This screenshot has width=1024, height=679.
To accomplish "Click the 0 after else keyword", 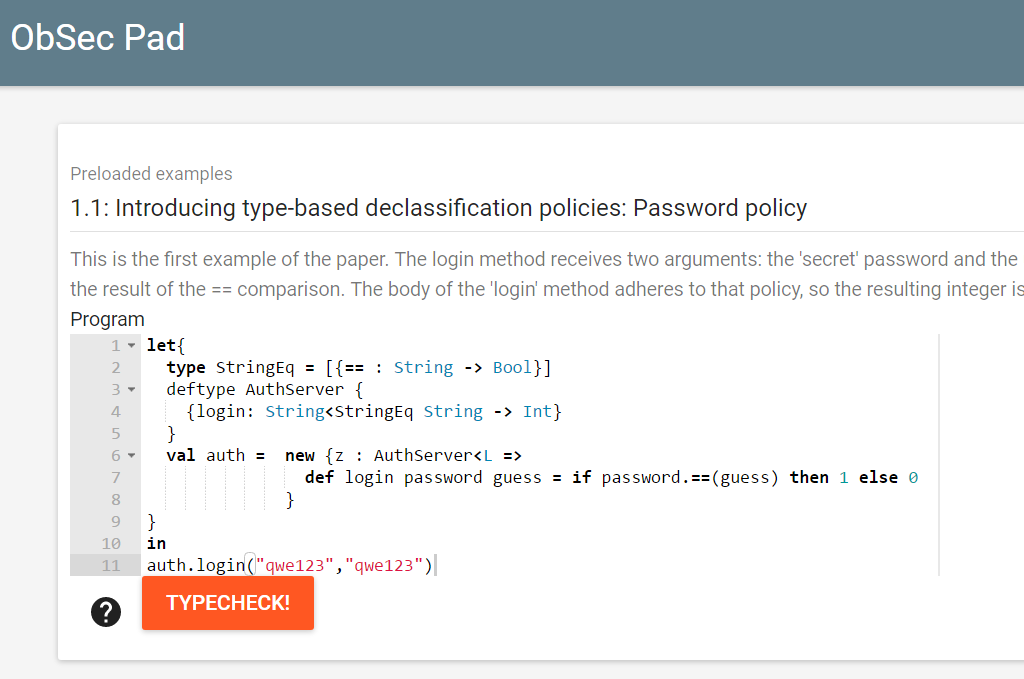I will click(x=913, y=478).
